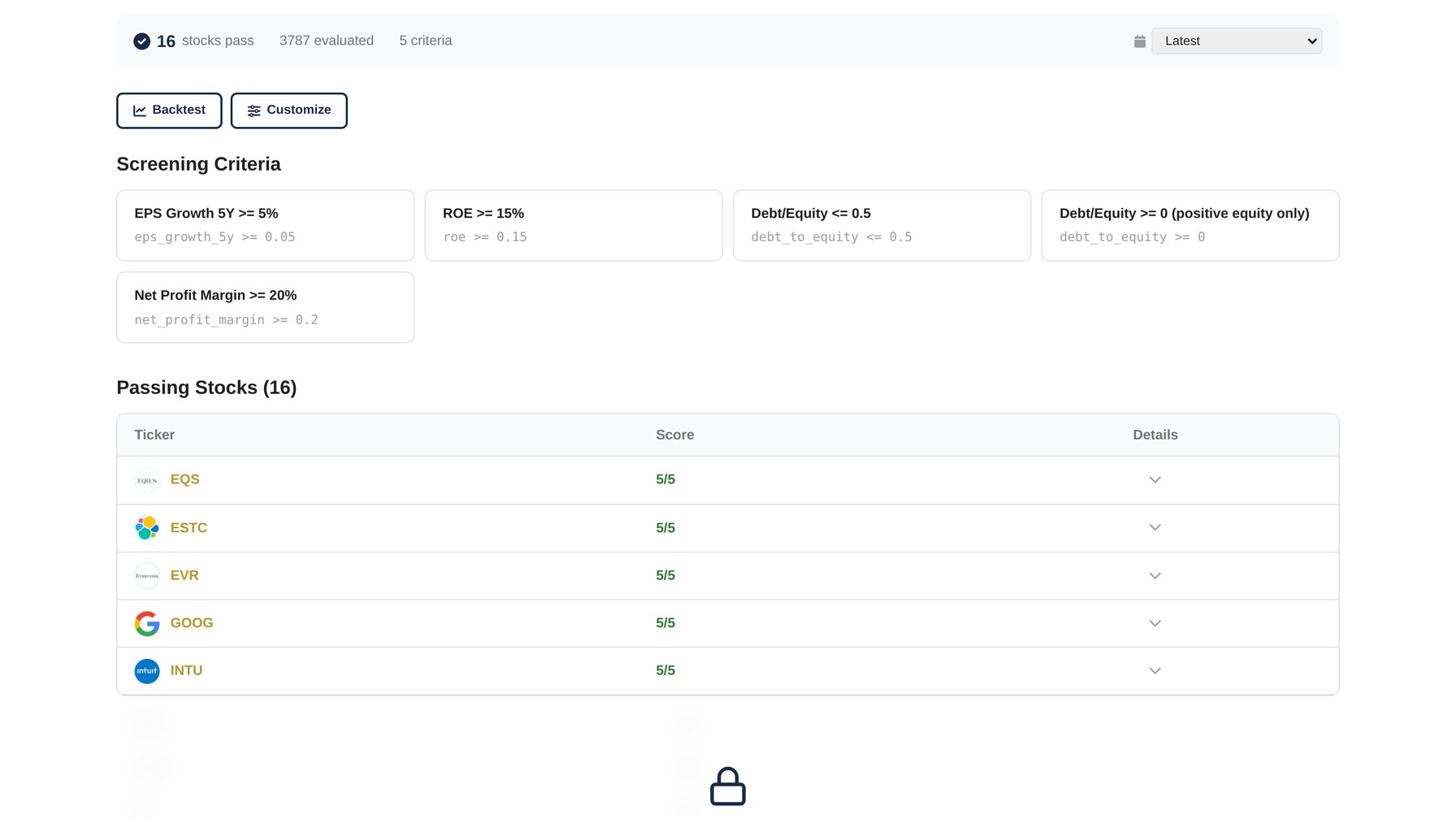Expand details for the EVR row

(x=1155, y=575)
